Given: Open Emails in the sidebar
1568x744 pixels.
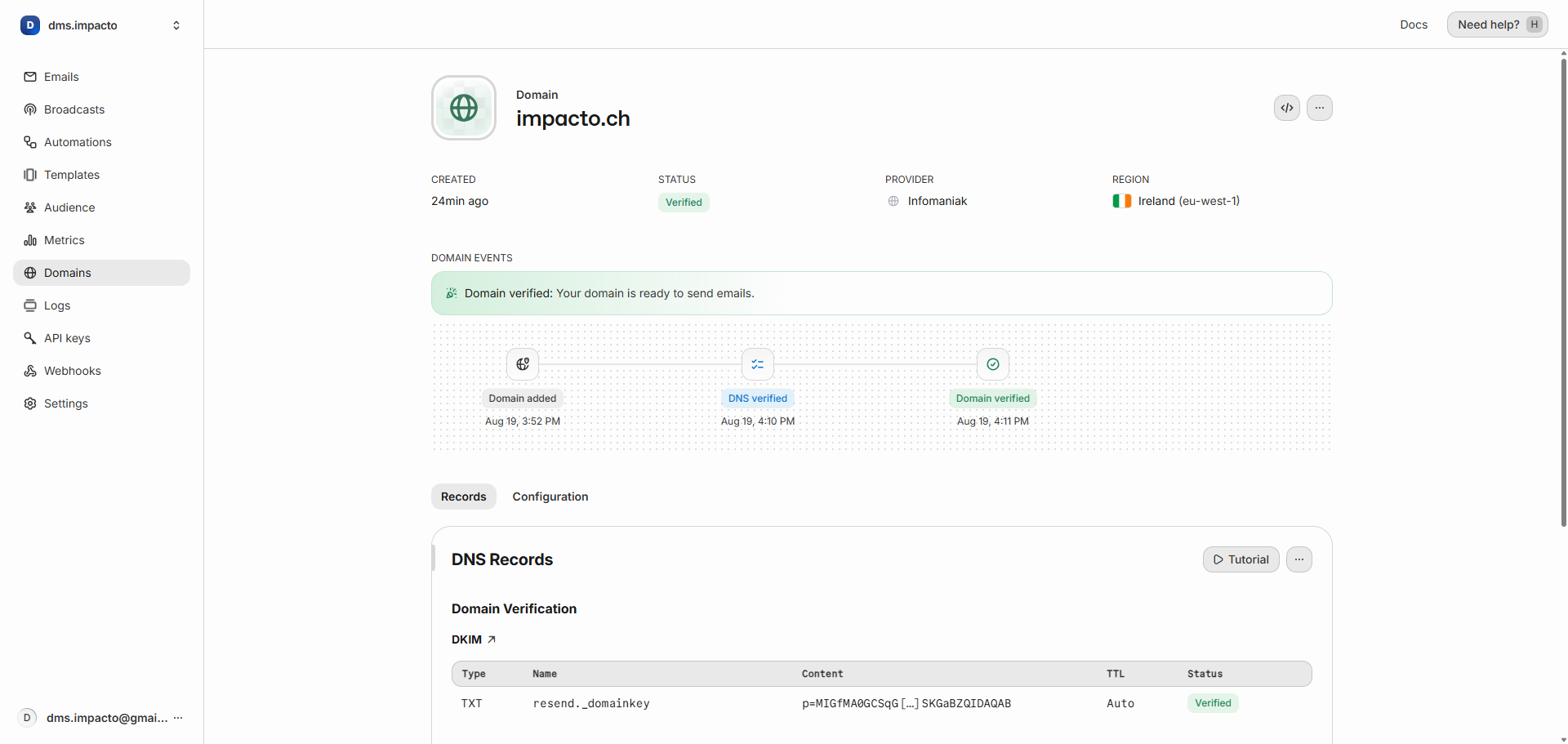Looking at the screenshot, I should [101, 77].
